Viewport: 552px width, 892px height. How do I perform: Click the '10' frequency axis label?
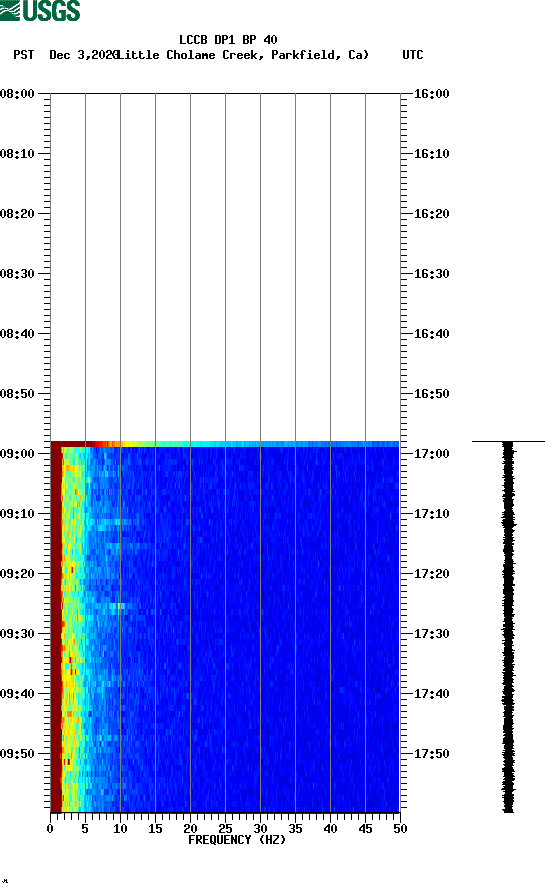coord(120,829)
